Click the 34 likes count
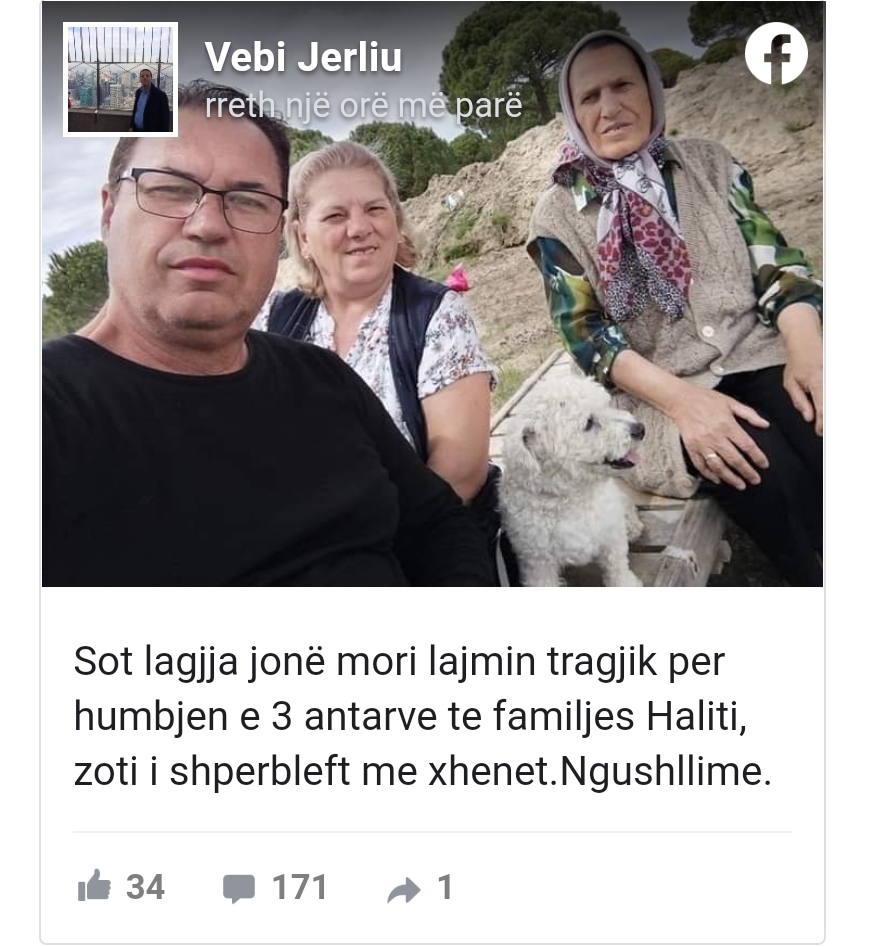The height and width of the screenshot is (947, 884). tap(146, 887)
